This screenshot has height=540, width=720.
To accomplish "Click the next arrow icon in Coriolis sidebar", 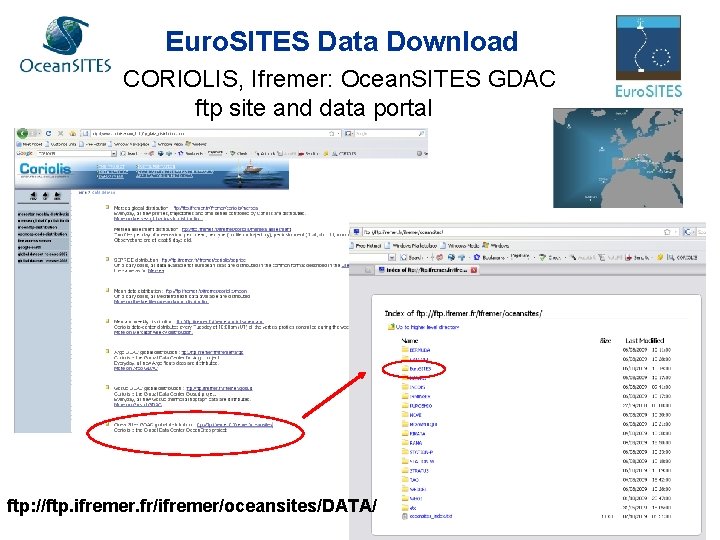I will (x=57, y=197).
